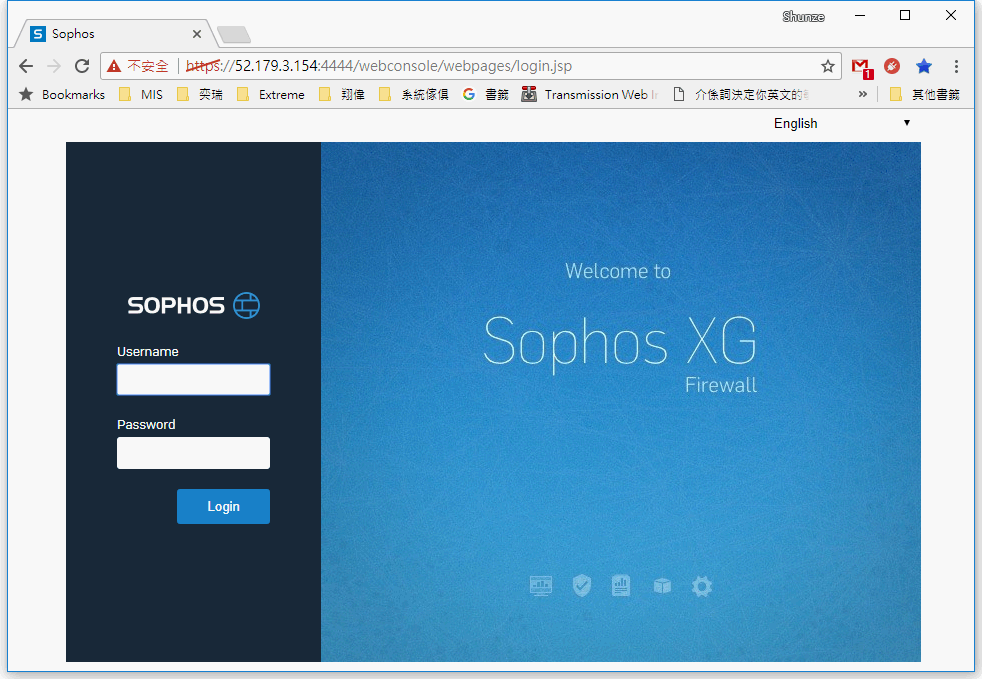Click the Sophos globe logo icon

[x=246, y=305]
